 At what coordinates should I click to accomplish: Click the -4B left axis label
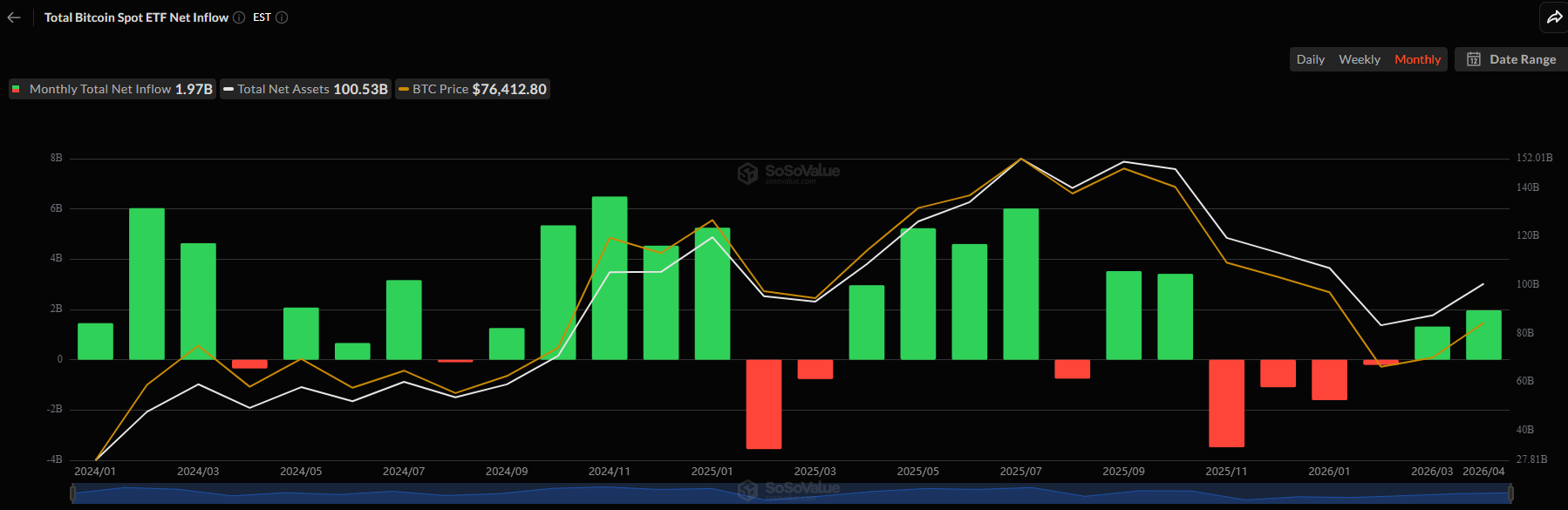pos(55,459)
